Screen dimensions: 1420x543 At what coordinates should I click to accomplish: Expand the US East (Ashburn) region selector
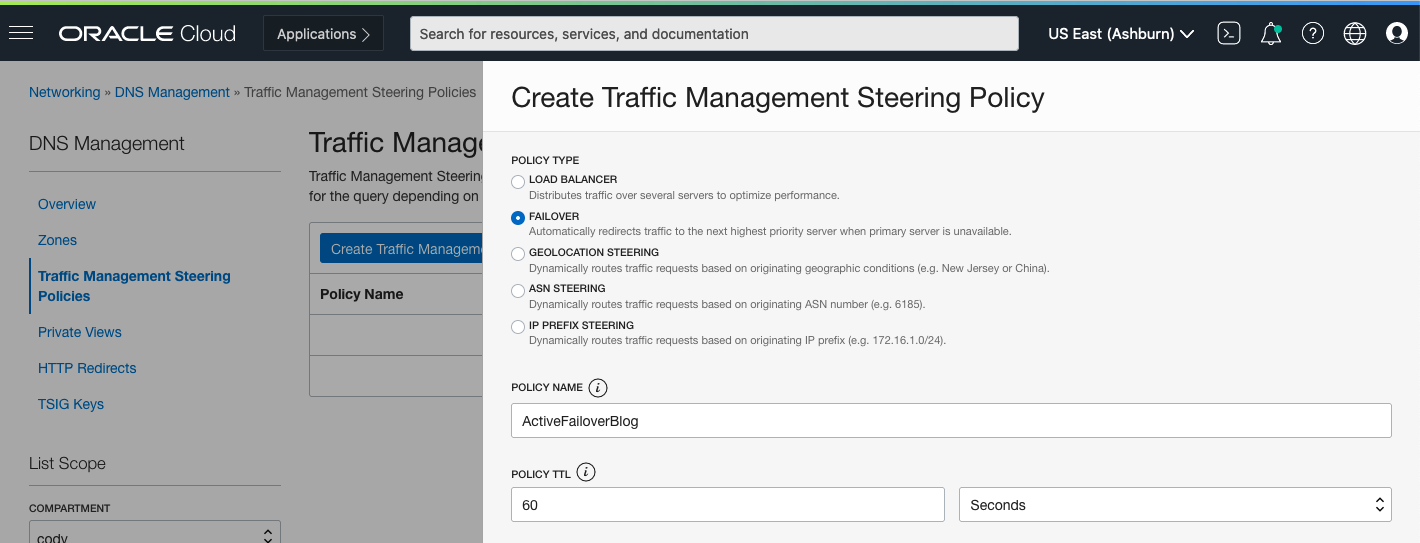click(x=1121, y=33)
